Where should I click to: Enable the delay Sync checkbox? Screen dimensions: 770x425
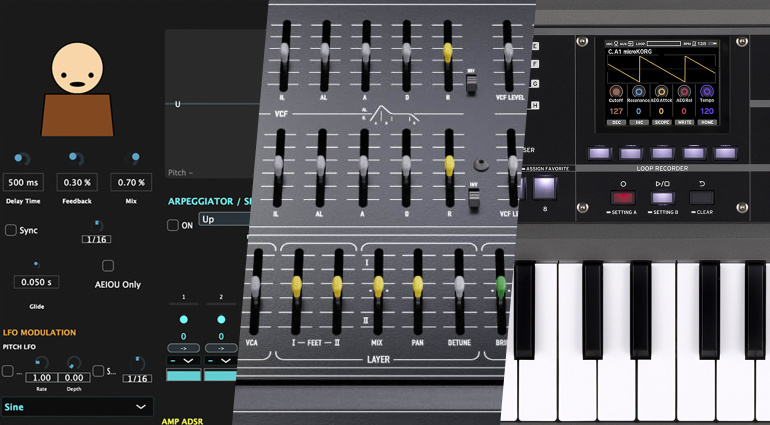pos(11,230)
